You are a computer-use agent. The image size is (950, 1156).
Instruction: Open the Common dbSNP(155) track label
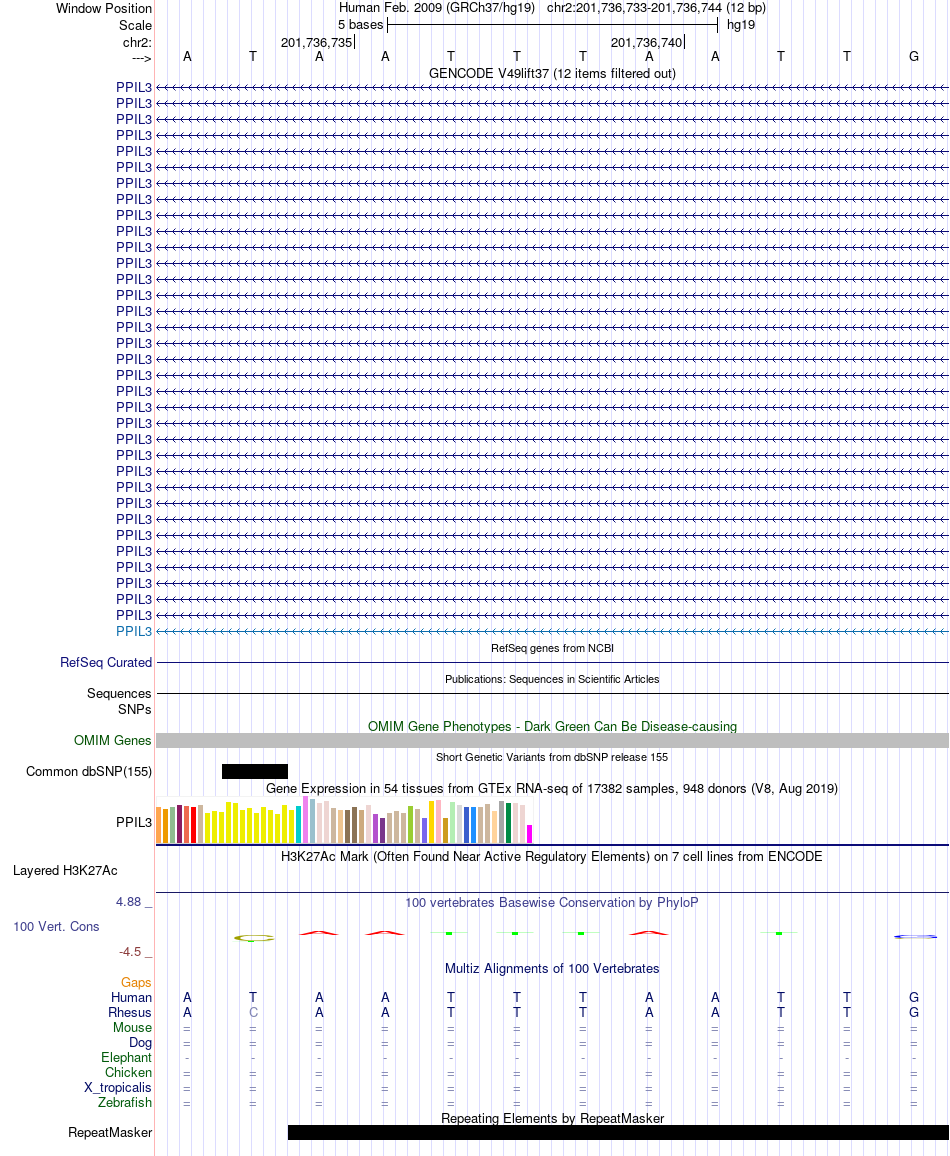pos(88,772)
